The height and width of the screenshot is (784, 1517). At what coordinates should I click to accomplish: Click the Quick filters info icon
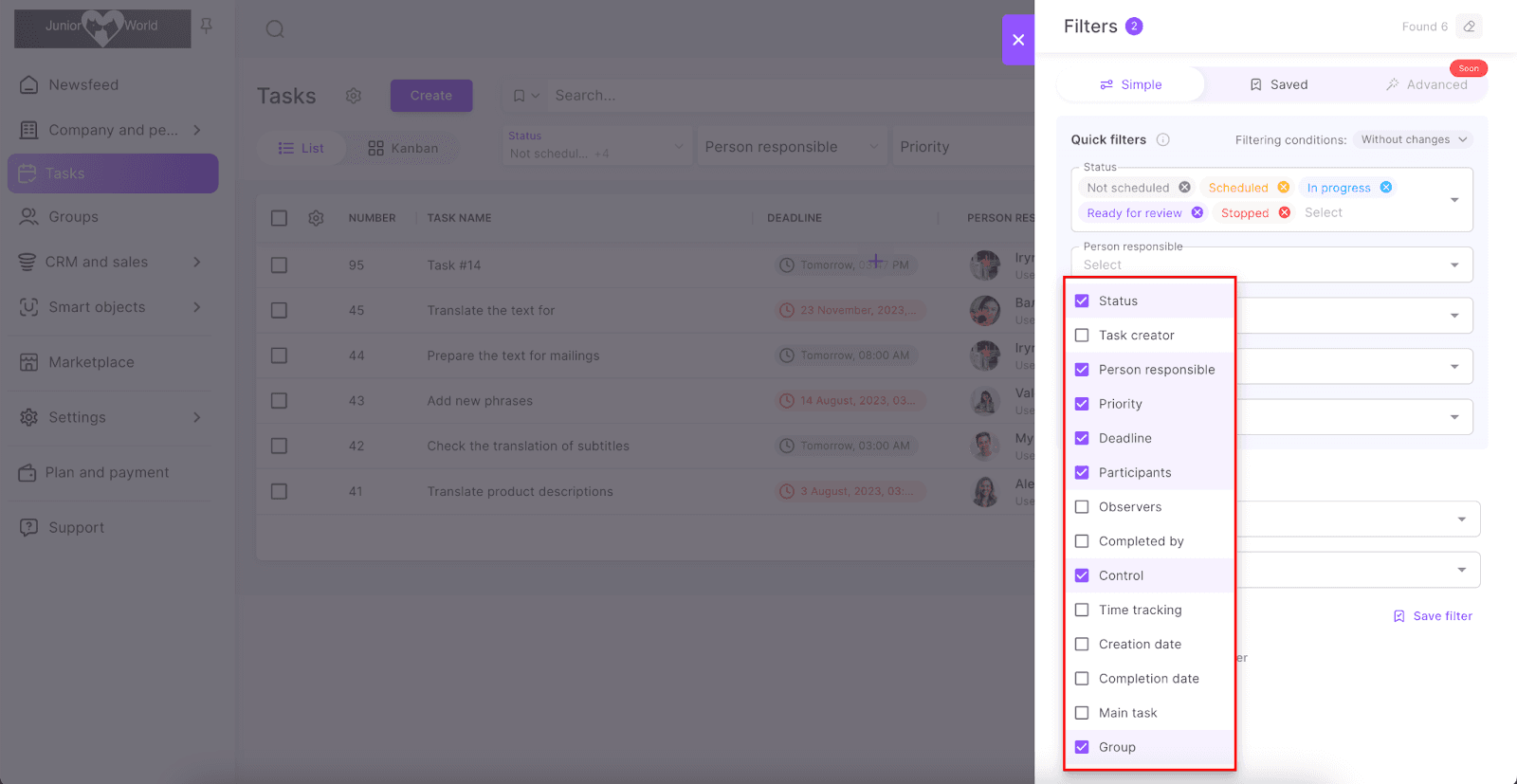(1162, 139)
